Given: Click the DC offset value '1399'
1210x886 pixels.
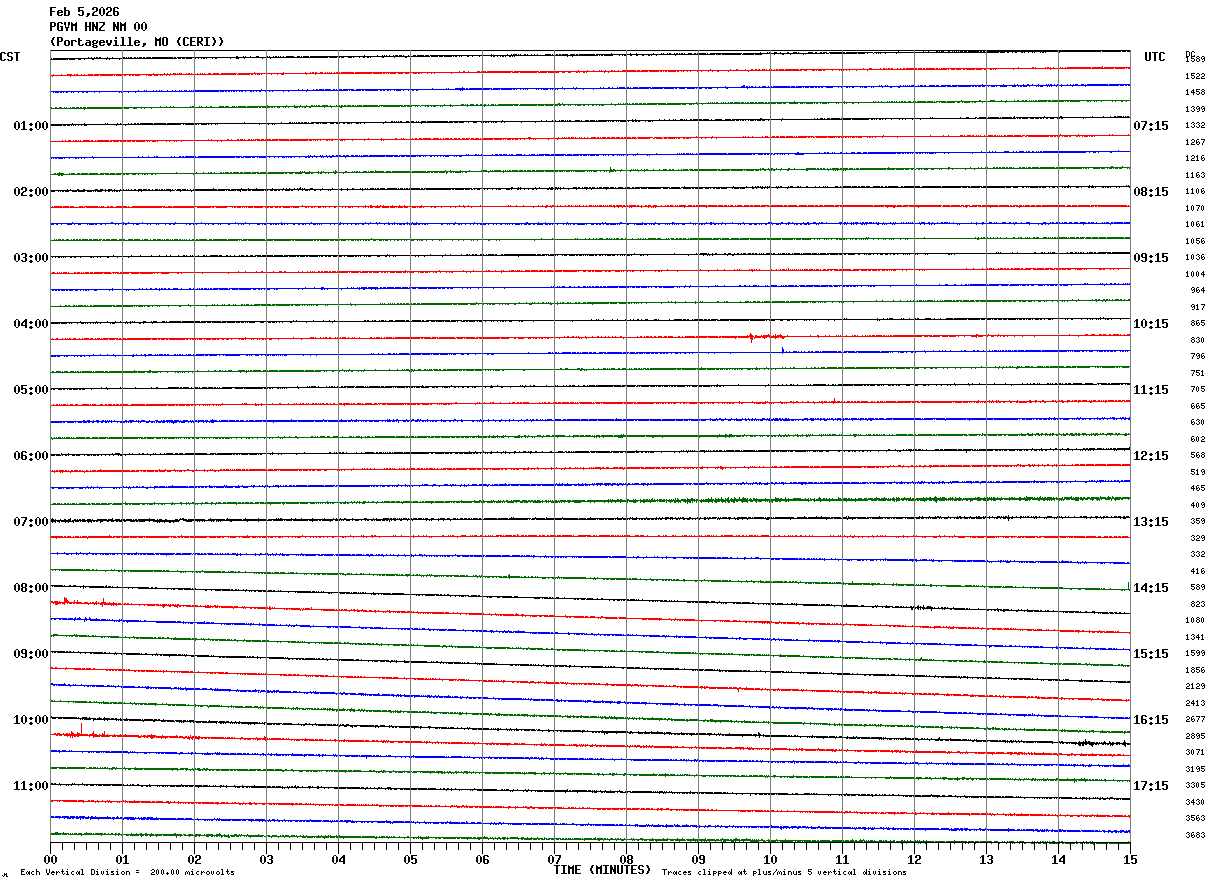Looking at the screenshot, I should [1195, 109].
